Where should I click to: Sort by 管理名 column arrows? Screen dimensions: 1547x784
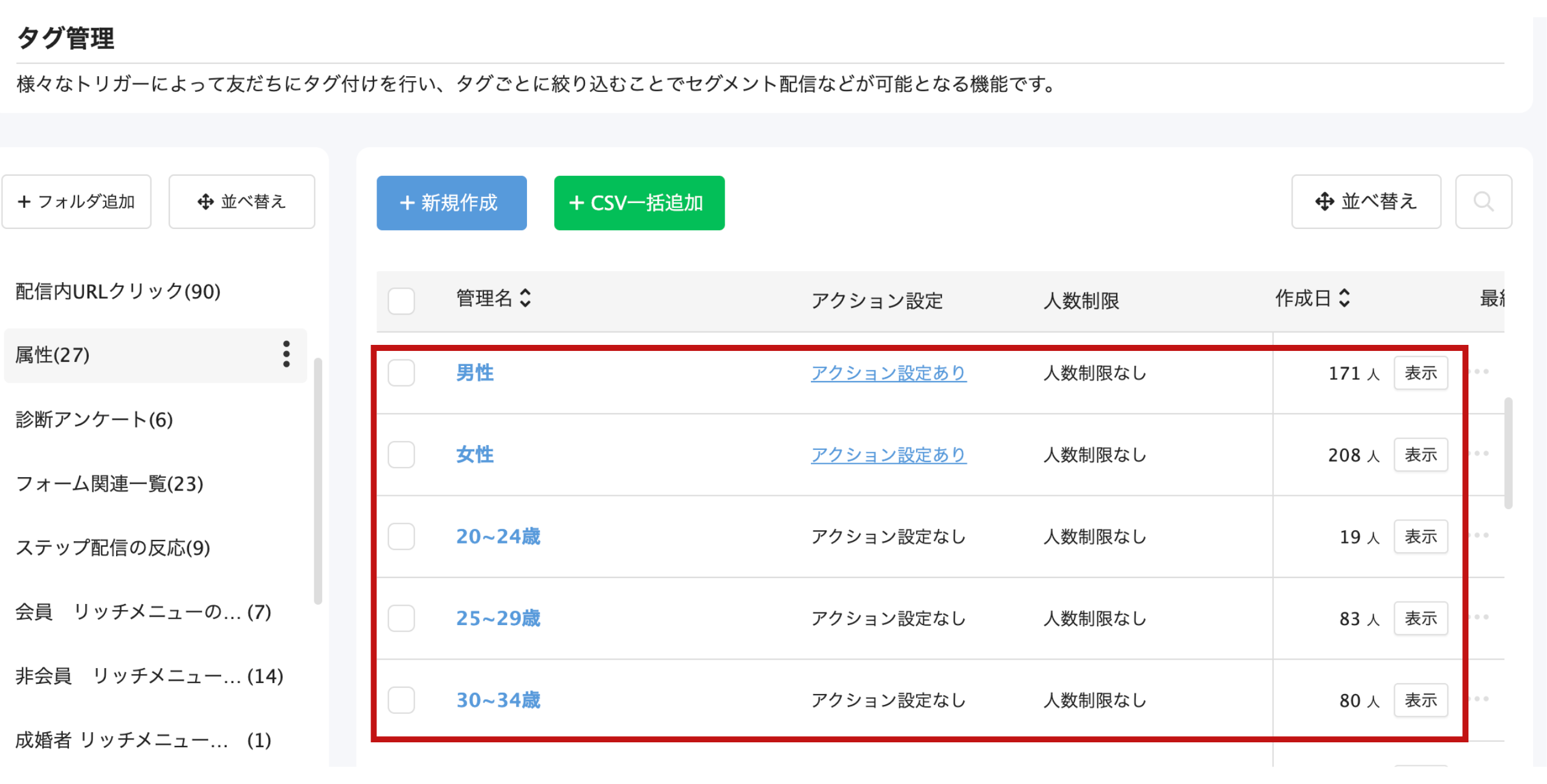(x=525, y=298)
